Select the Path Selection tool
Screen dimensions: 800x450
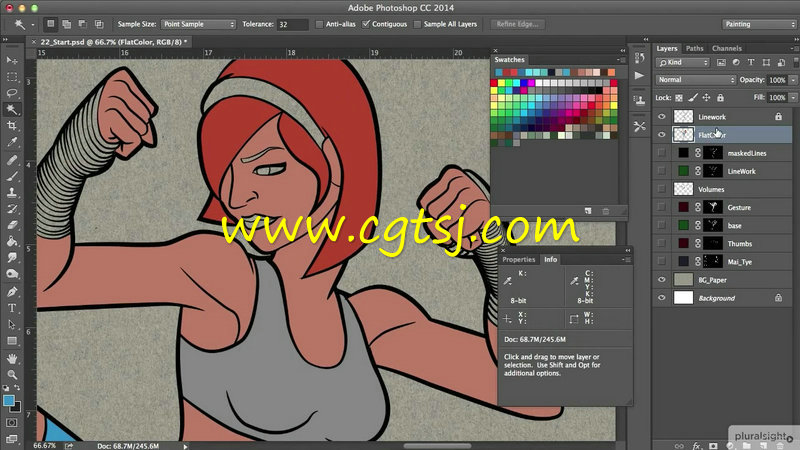tap(12, 324)
